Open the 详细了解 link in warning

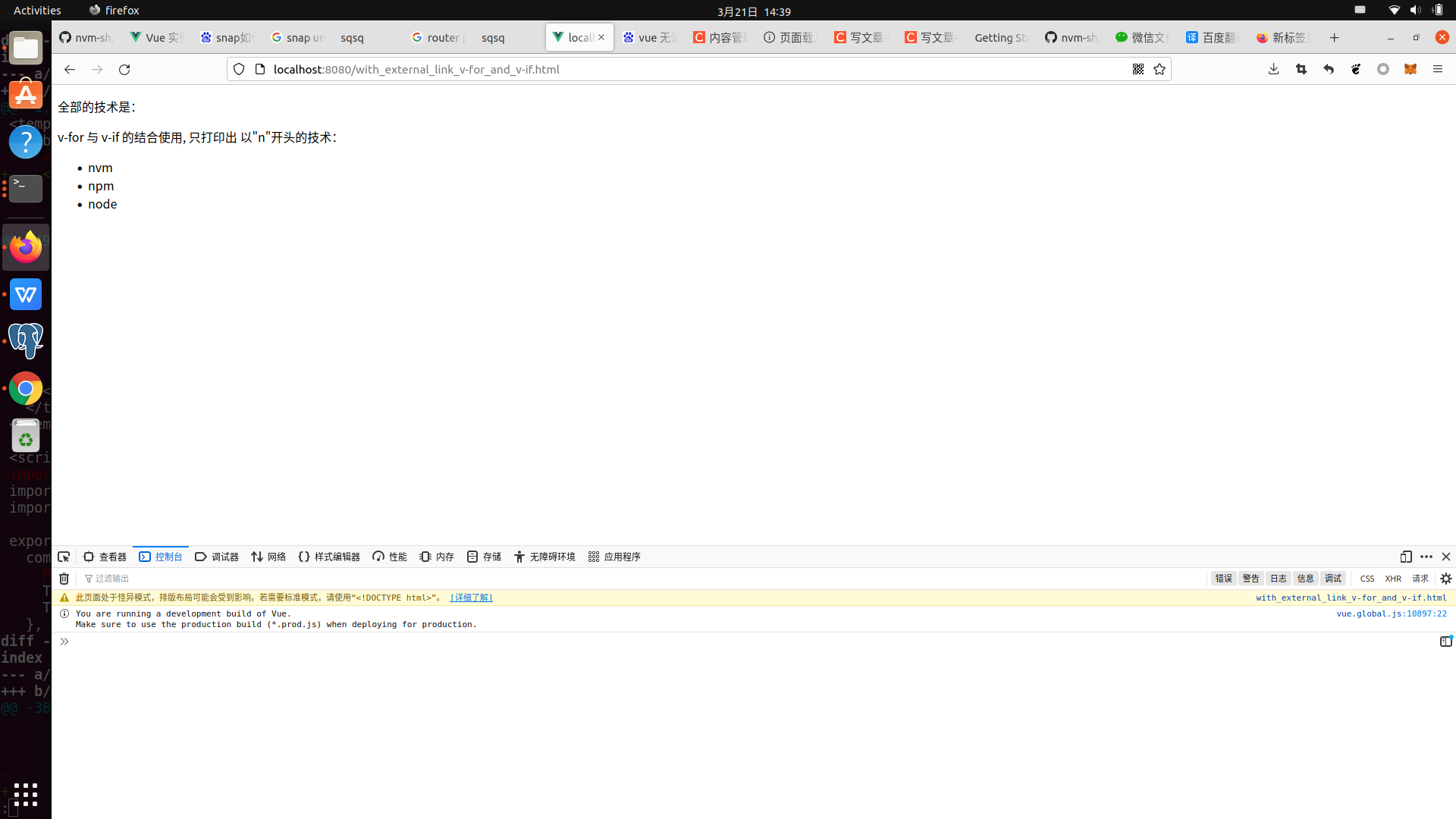[471, 598]
